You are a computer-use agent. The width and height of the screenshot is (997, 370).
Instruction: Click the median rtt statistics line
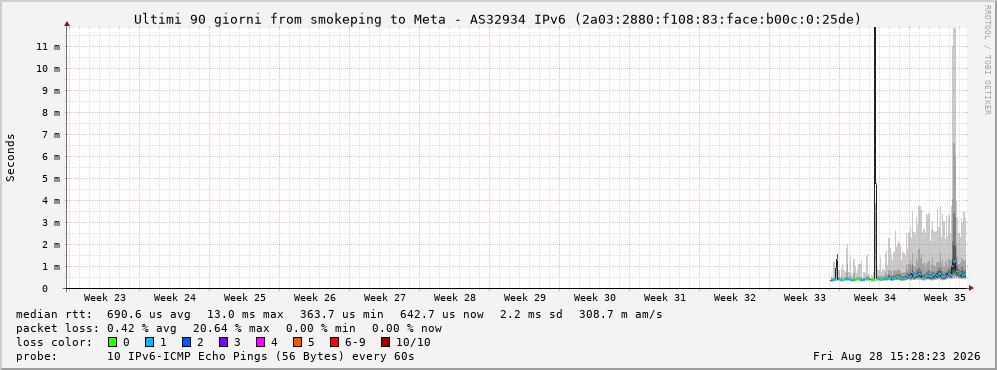[x=339, y=315]
